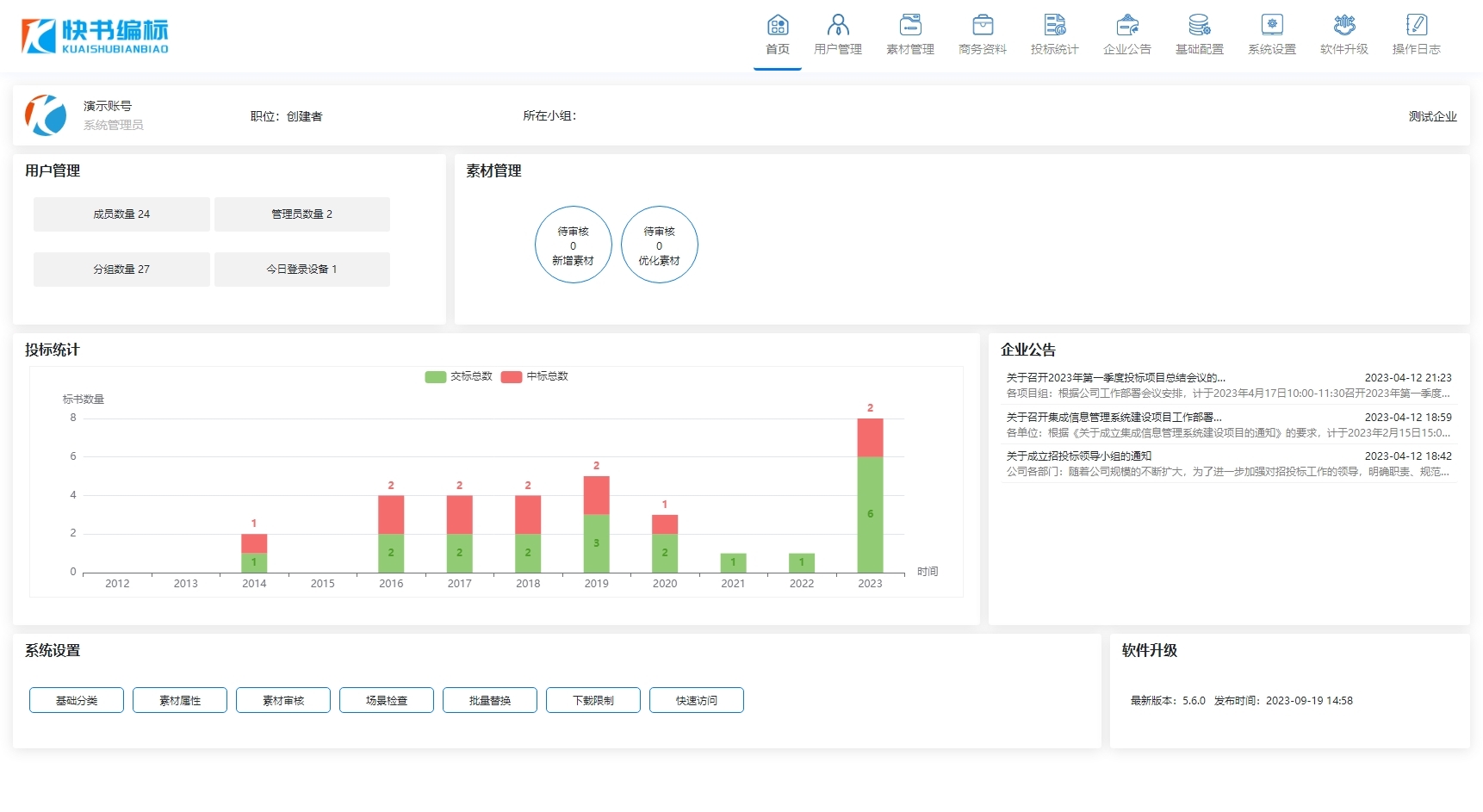Screen dimensions: 1483x812
Task: Click the 批量替换 button
Action: coord(490,700)
